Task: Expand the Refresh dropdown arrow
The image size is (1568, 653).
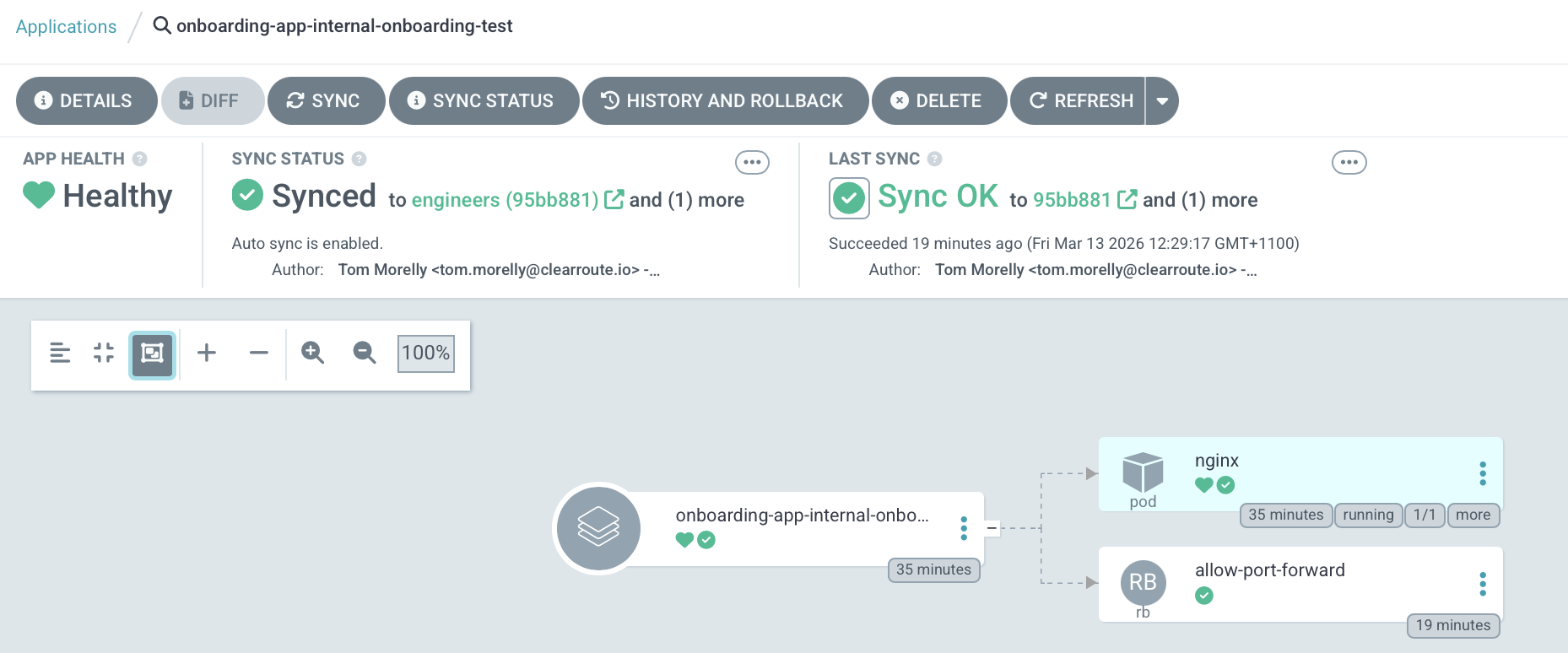Action: [x=1162, y=101]
